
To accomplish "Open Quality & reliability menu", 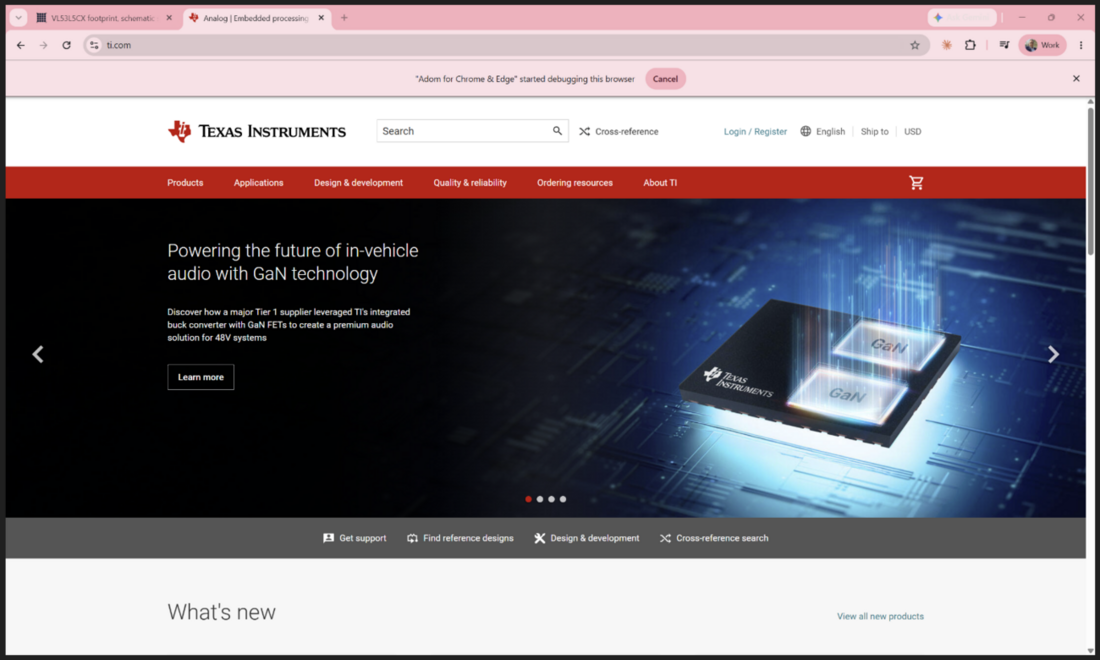I will point(470,182).
